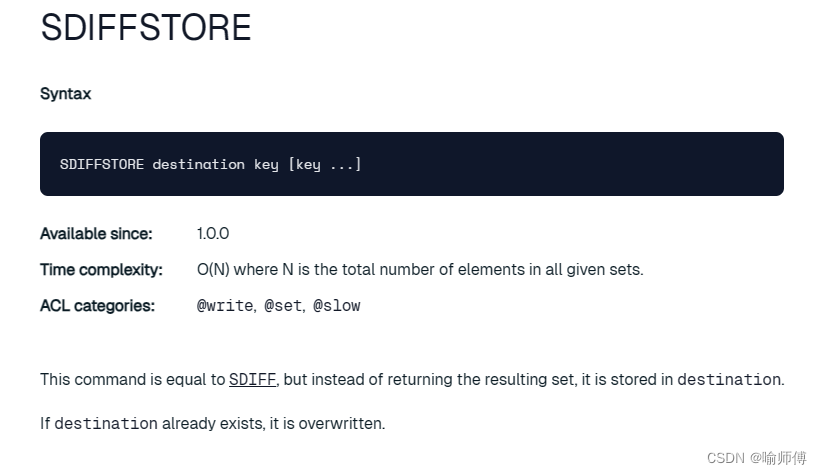Screen dimensions: 822x474
Task: Click the O(N) complexity description
Action: [x=420, y=270]
